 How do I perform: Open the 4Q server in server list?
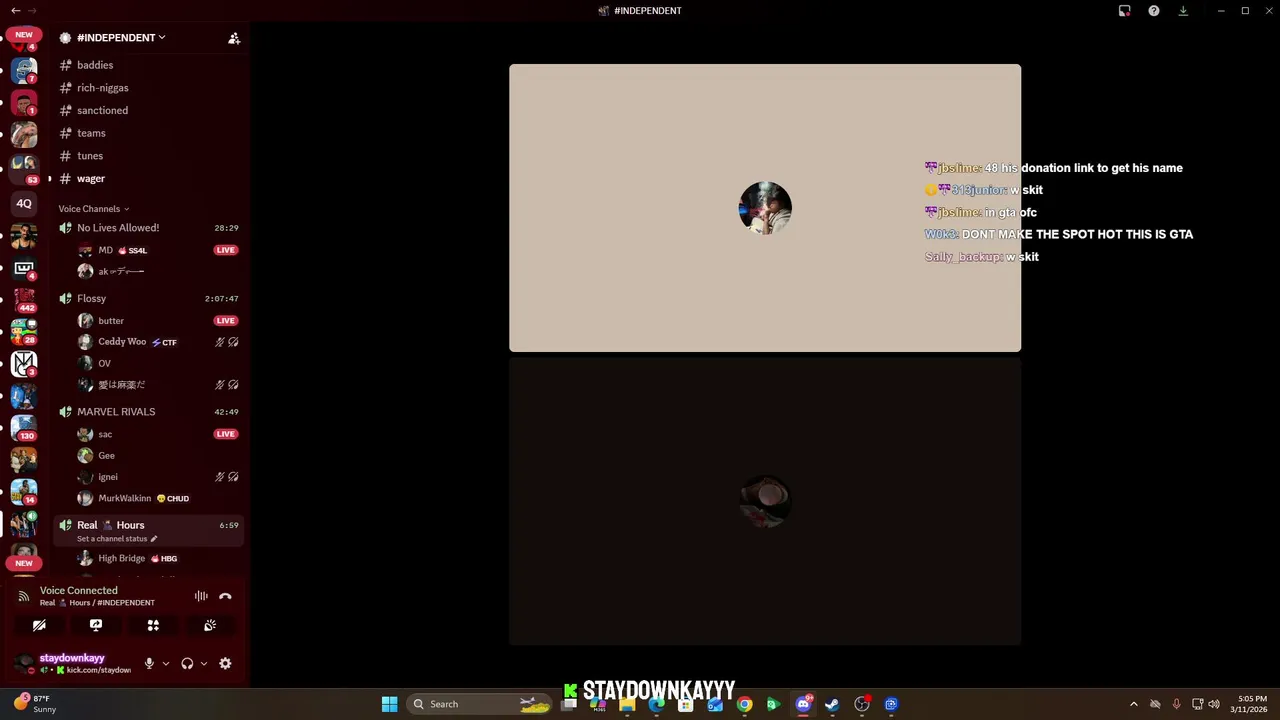pyautogui.click(x=24, y=204)
